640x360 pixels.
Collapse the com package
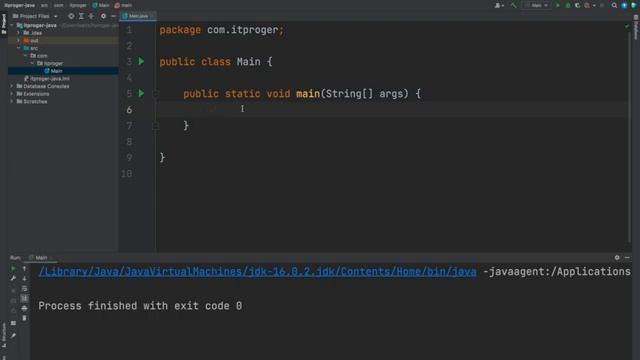pyautogui.click(x=25, y=56)
